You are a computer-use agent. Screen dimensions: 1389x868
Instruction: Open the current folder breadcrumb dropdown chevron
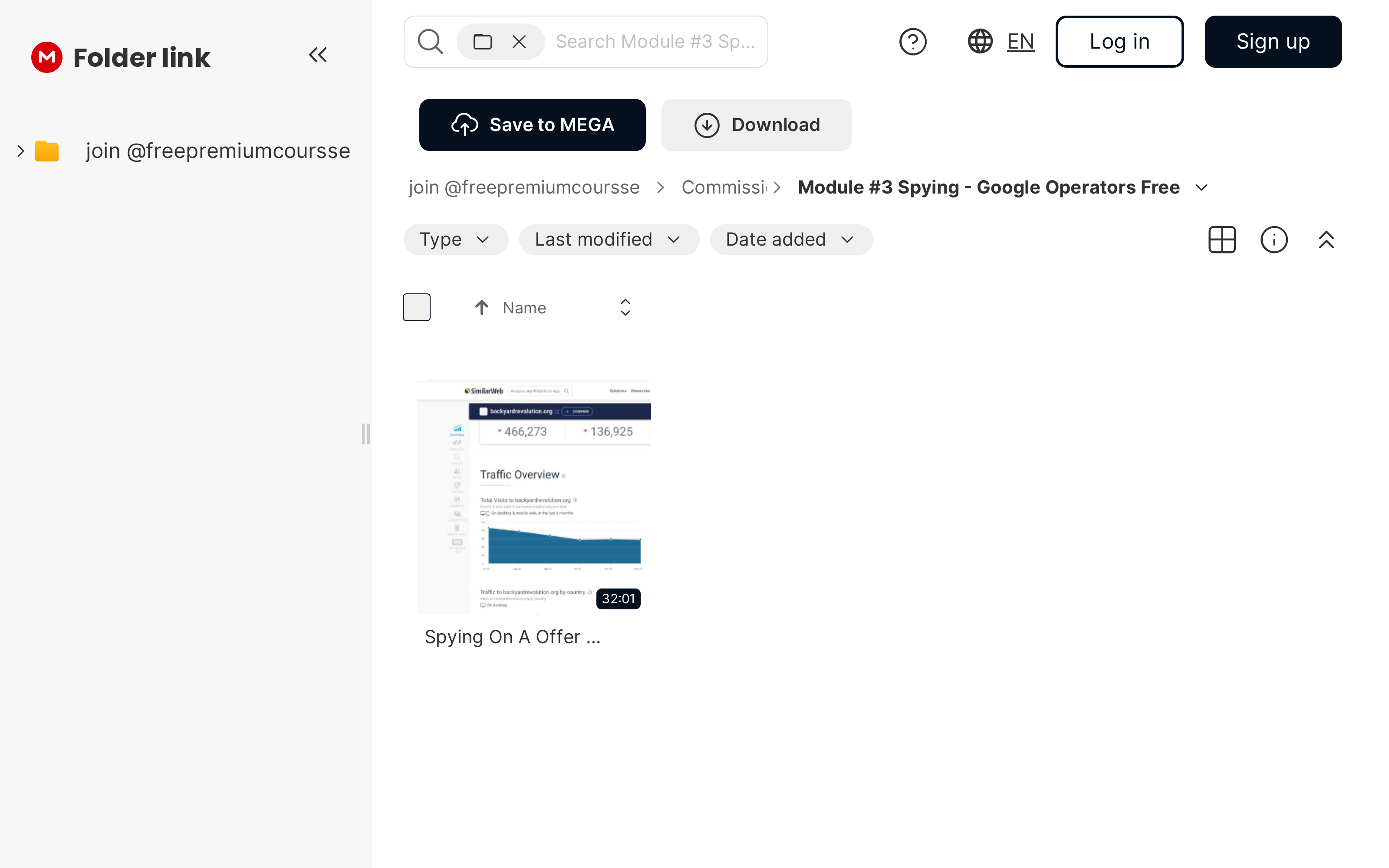(x=1201, y=188)
